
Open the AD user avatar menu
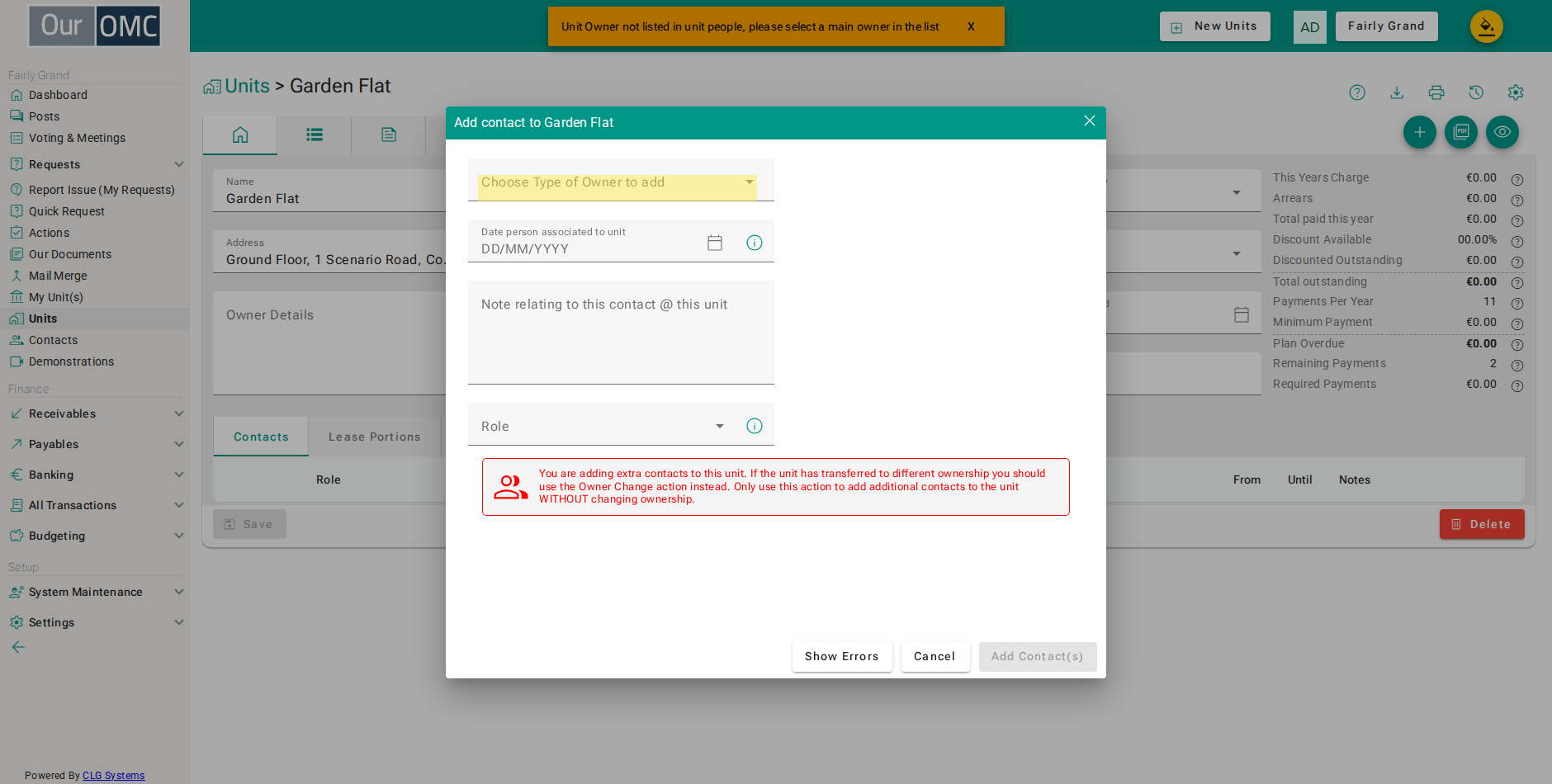click(1310, 27)
